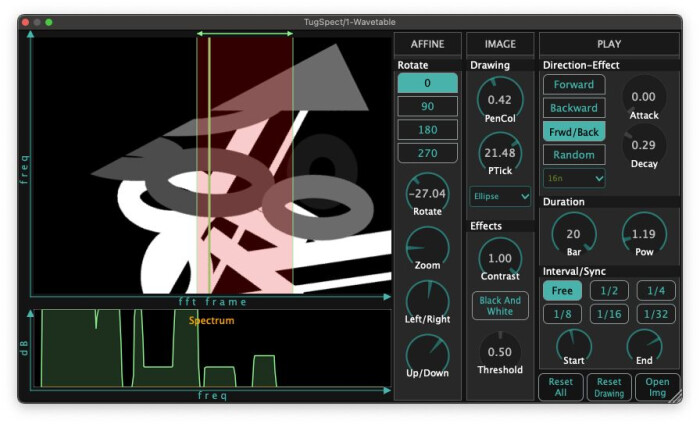The height and width of the screenshot is (424, 700).
Task: Select the 1/4 interval sync
Action: (x=656, y=291)
